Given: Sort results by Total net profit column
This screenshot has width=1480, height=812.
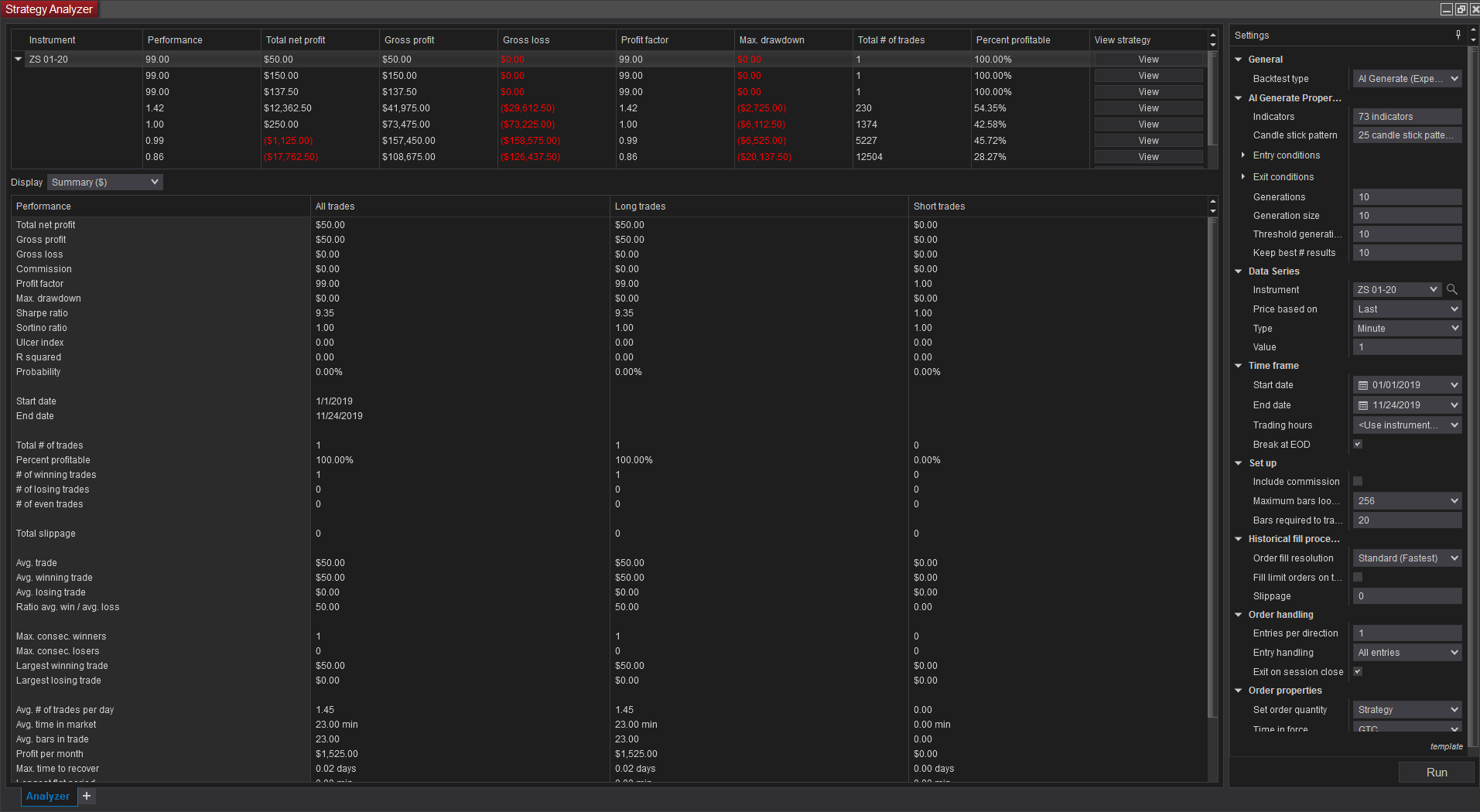Looking at the screenshot, I should point(320,40).
